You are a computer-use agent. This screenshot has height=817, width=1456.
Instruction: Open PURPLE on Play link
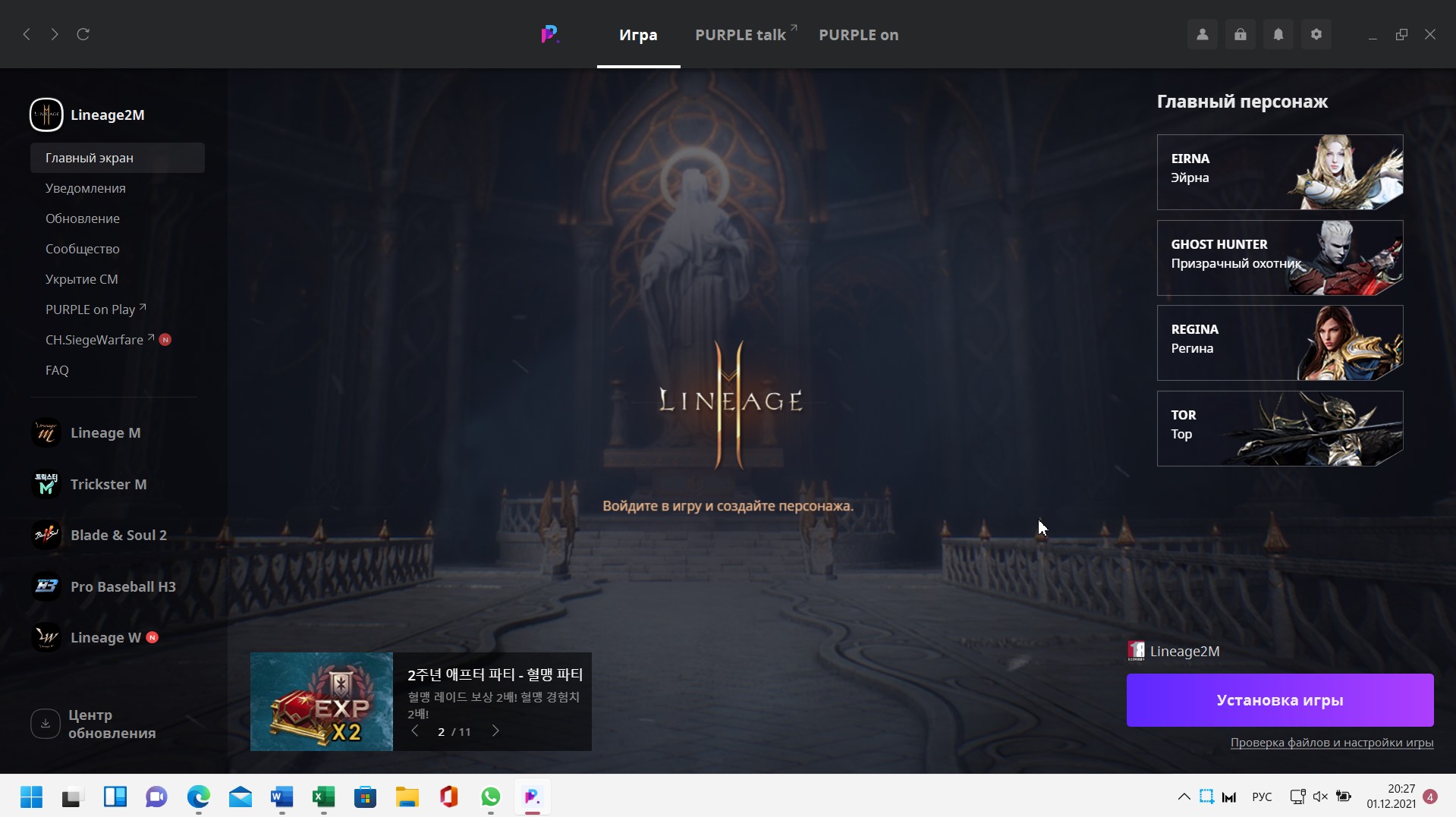[x=96, y=310]
